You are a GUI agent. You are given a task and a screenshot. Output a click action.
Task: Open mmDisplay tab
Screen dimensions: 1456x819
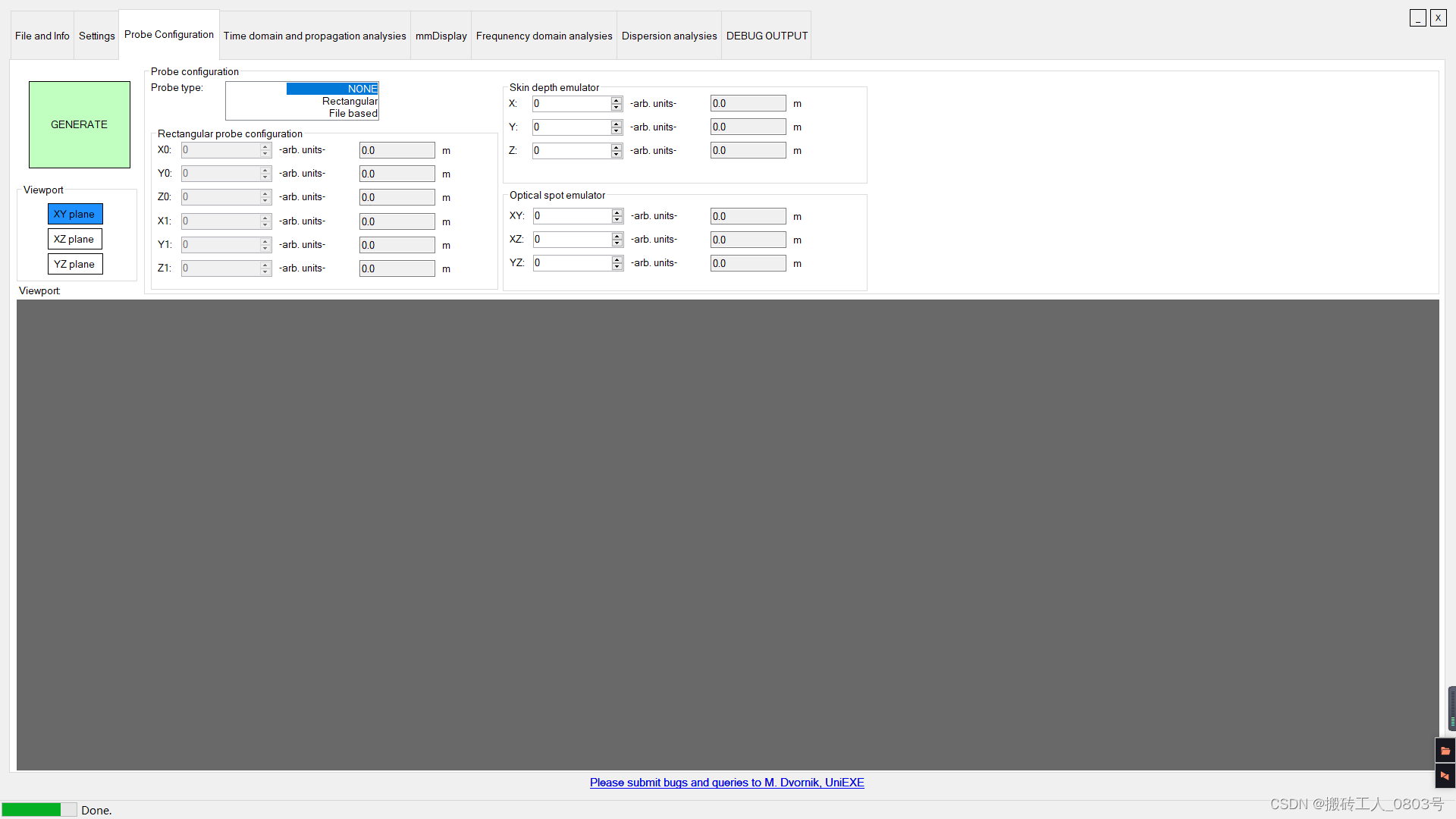click(441, 36)
